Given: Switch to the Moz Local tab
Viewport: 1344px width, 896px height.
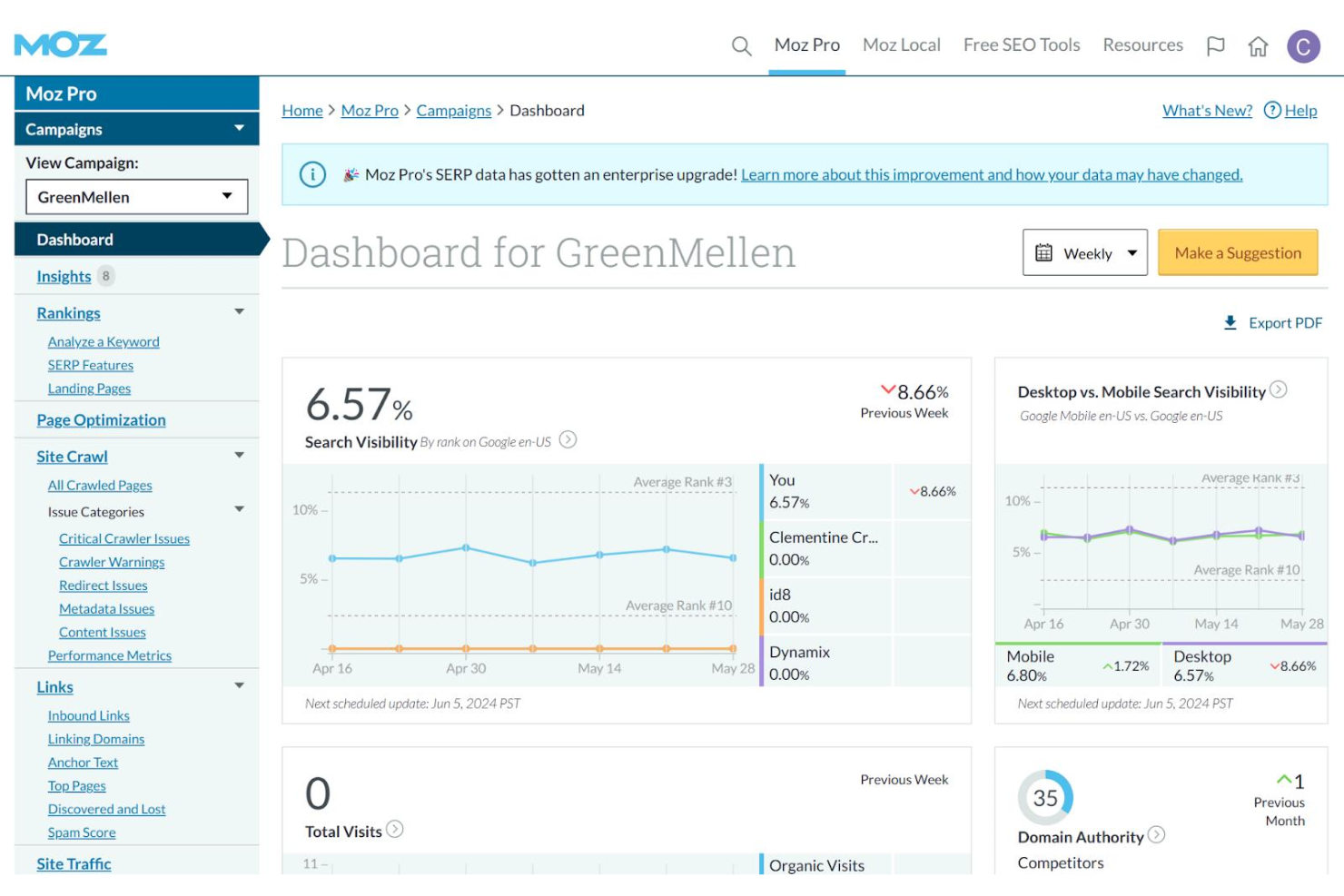Looking at the screenshot, I should 902,45.
